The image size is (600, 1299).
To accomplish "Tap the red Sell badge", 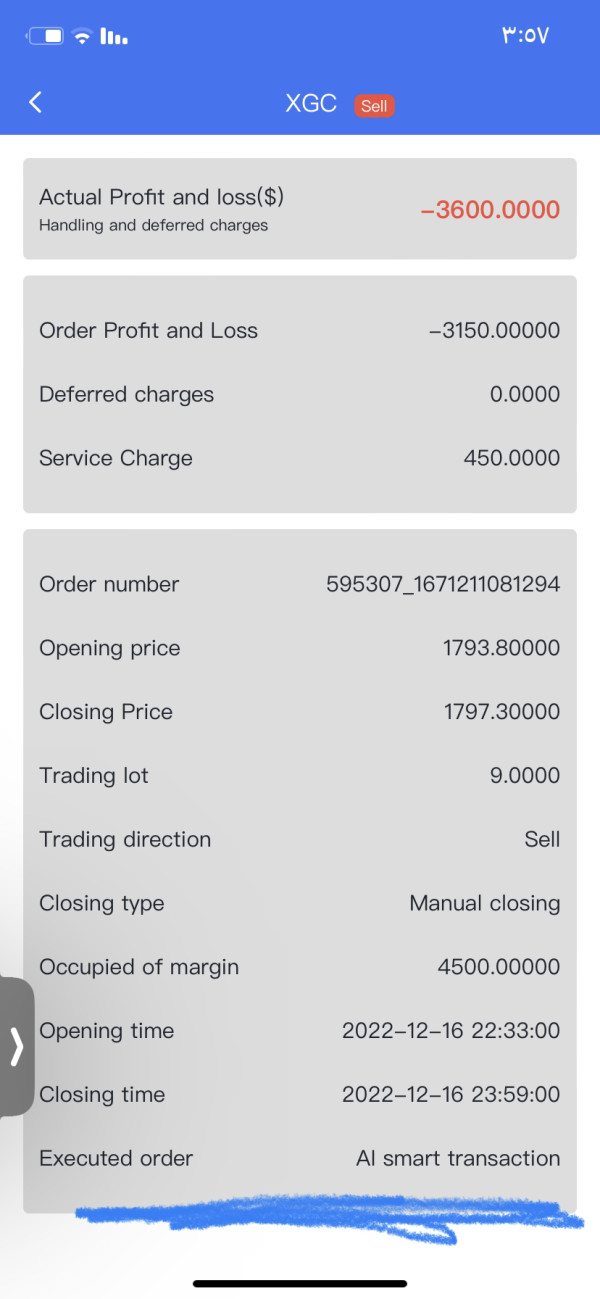I will click(374, 106).
